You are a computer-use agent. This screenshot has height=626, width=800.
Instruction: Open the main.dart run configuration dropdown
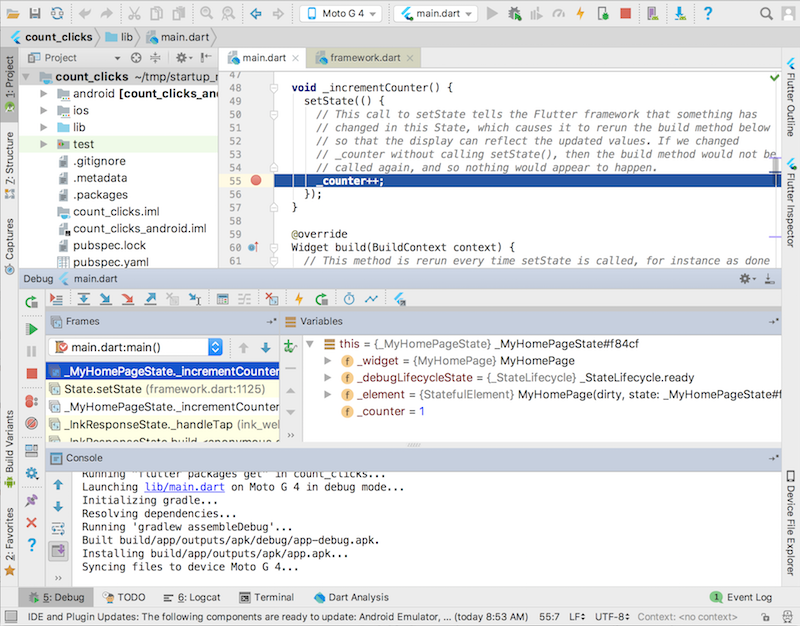tap(436, 13)
